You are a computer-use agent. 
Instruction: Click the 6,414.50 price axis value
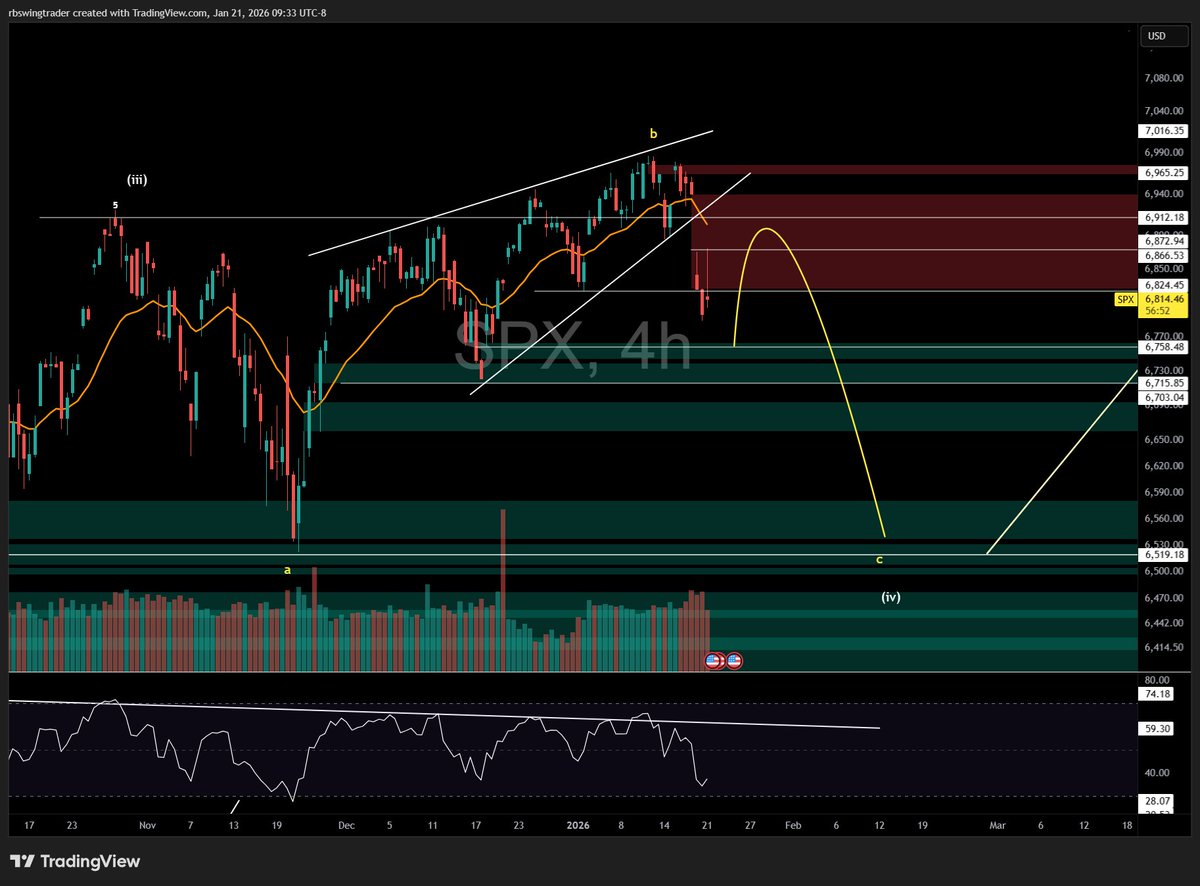tap(1166, 648)
